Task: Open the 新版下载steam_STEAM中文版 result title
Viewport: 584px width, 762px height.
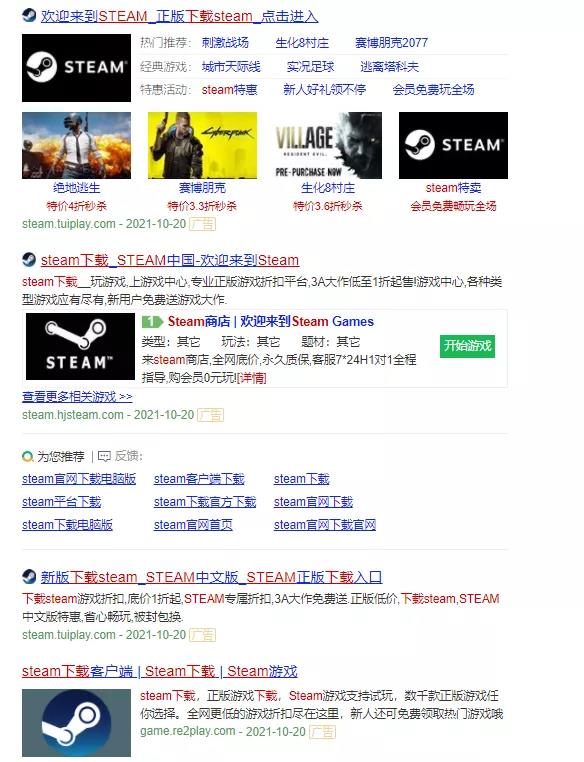Action: 211,577
